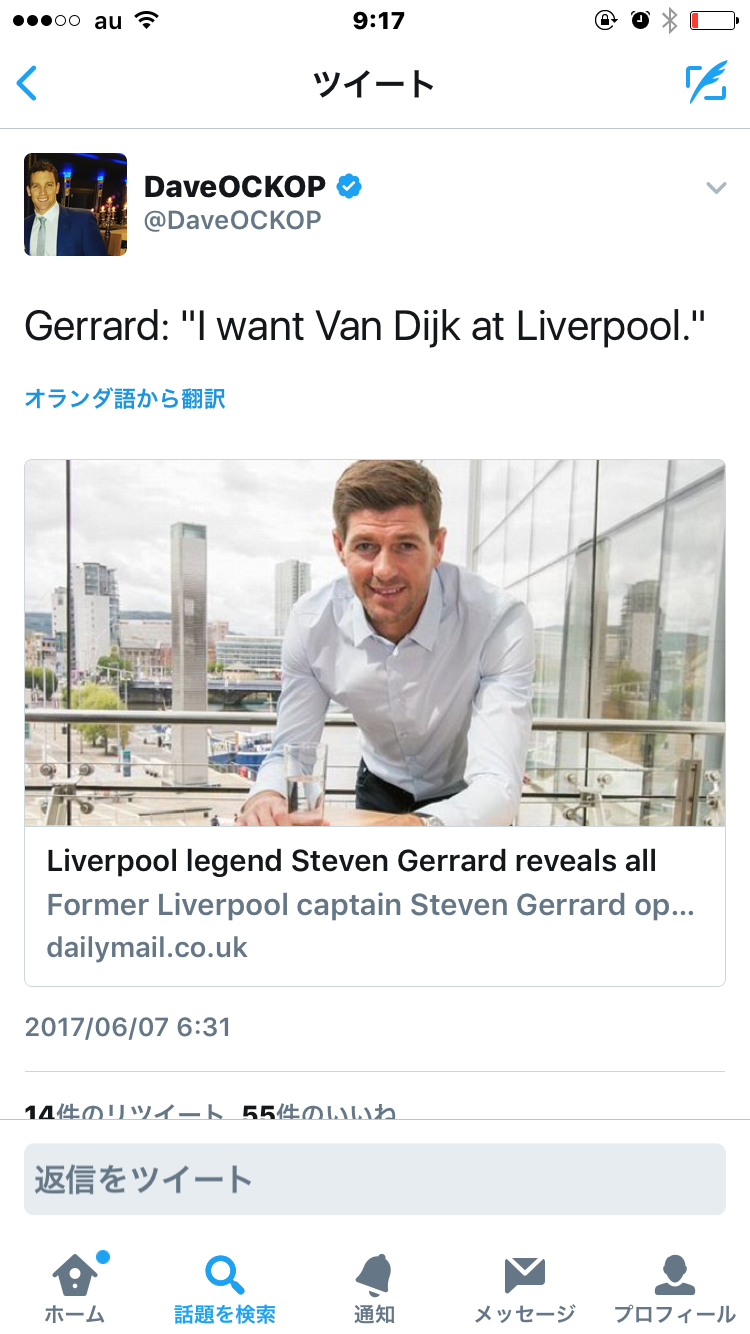Screen dimensions: 750x1334
Task: Tap the dailymail.co.uk source link
Action: (x=147, y=948)
